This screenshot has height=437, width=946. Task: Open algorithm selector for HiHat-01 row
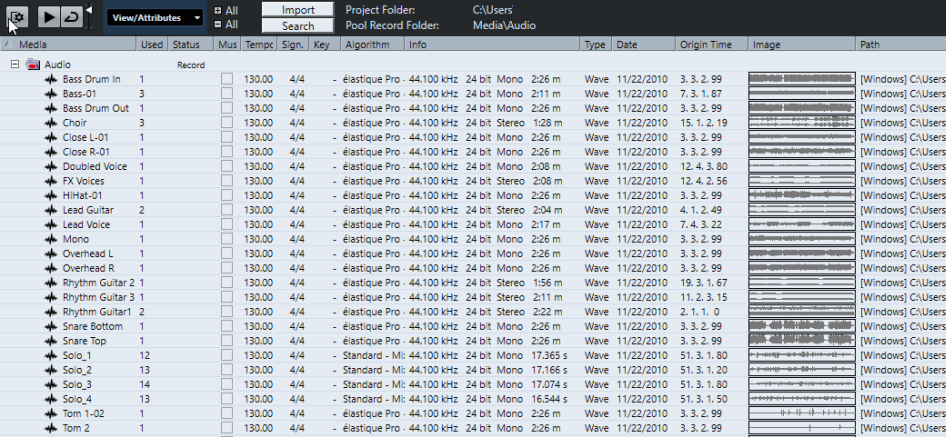(x=373, y=196)
